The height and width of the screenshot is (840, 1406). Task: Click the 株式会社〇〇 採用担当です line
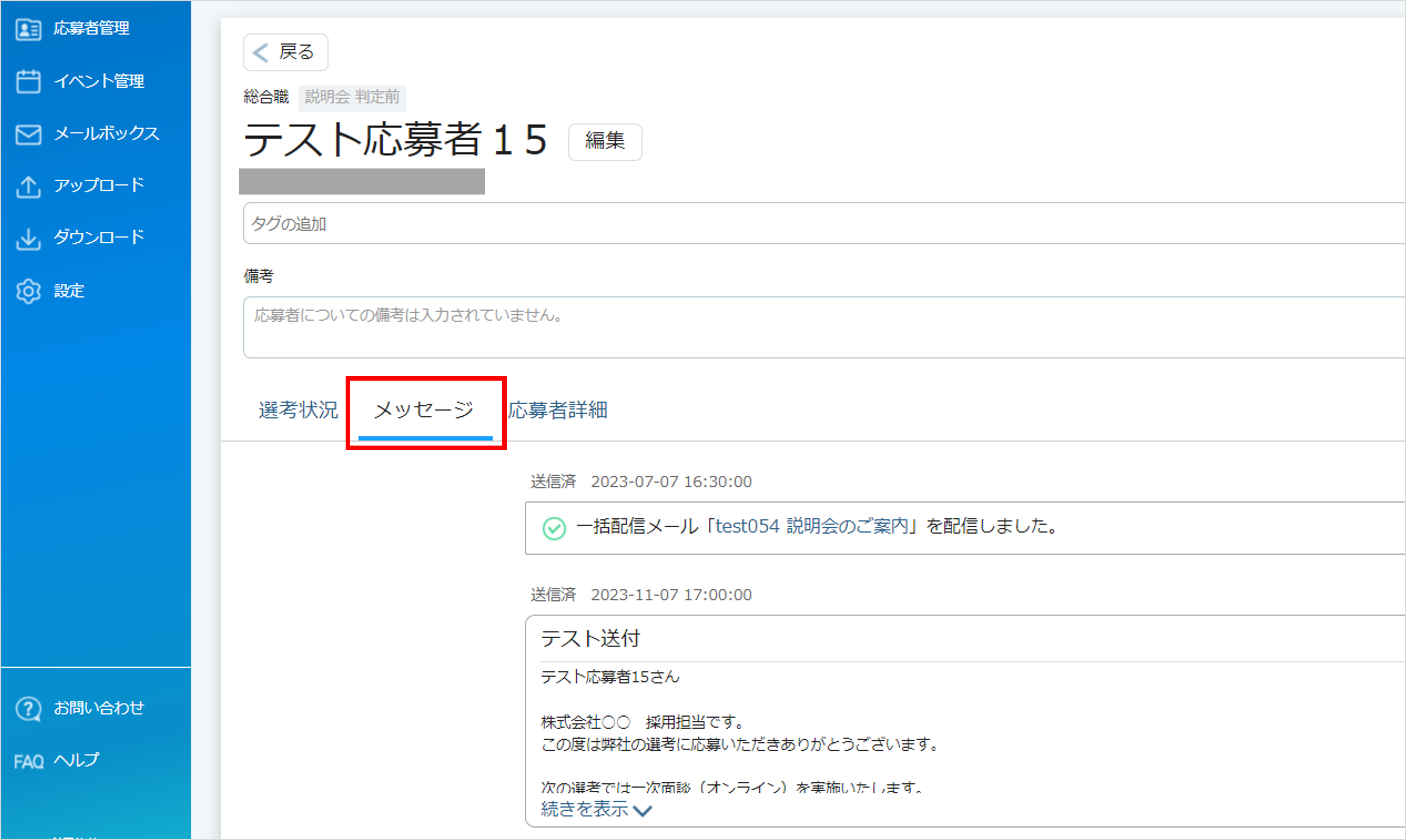point(643,722)
